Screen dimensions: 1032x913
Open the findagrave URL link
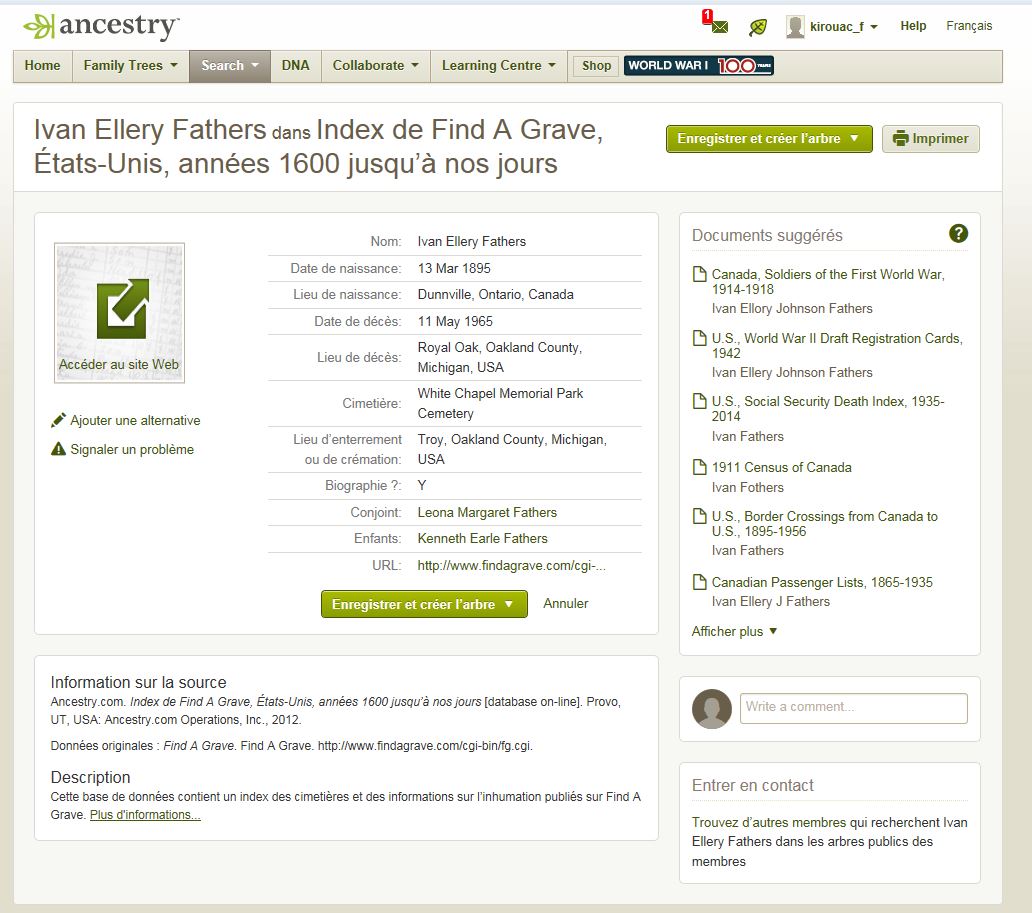(x=511, y=565)
